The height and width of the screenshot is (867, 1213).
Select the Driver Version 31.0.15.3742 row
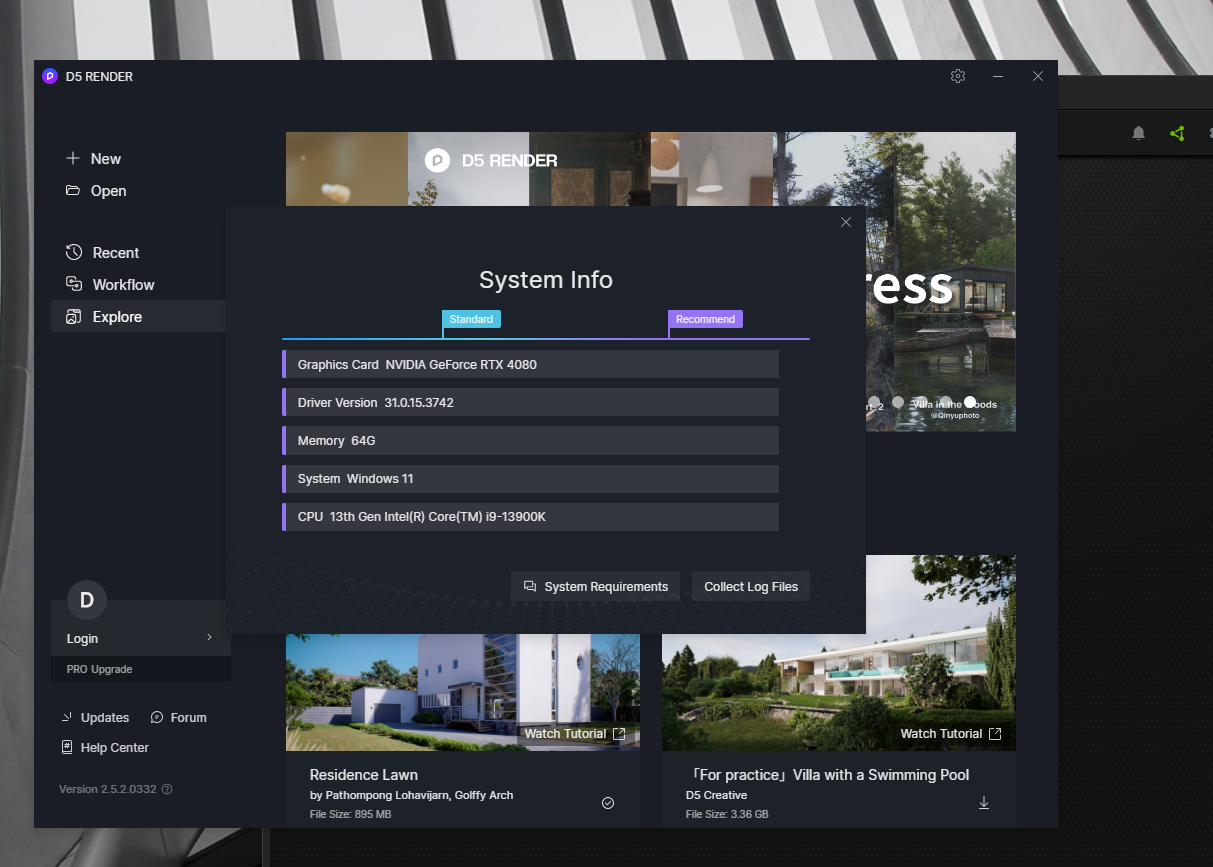tap(530, 402)
